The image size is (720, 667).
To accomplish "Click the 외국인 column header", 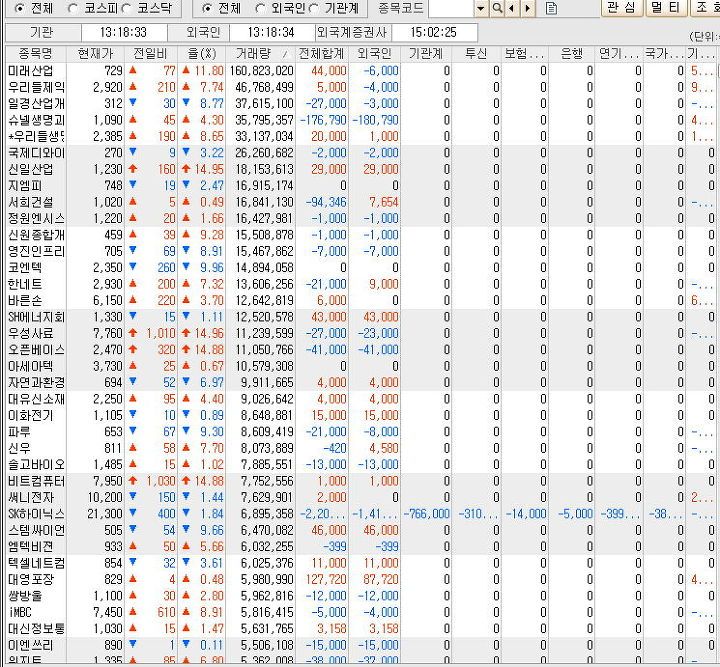I will (375, 54).
